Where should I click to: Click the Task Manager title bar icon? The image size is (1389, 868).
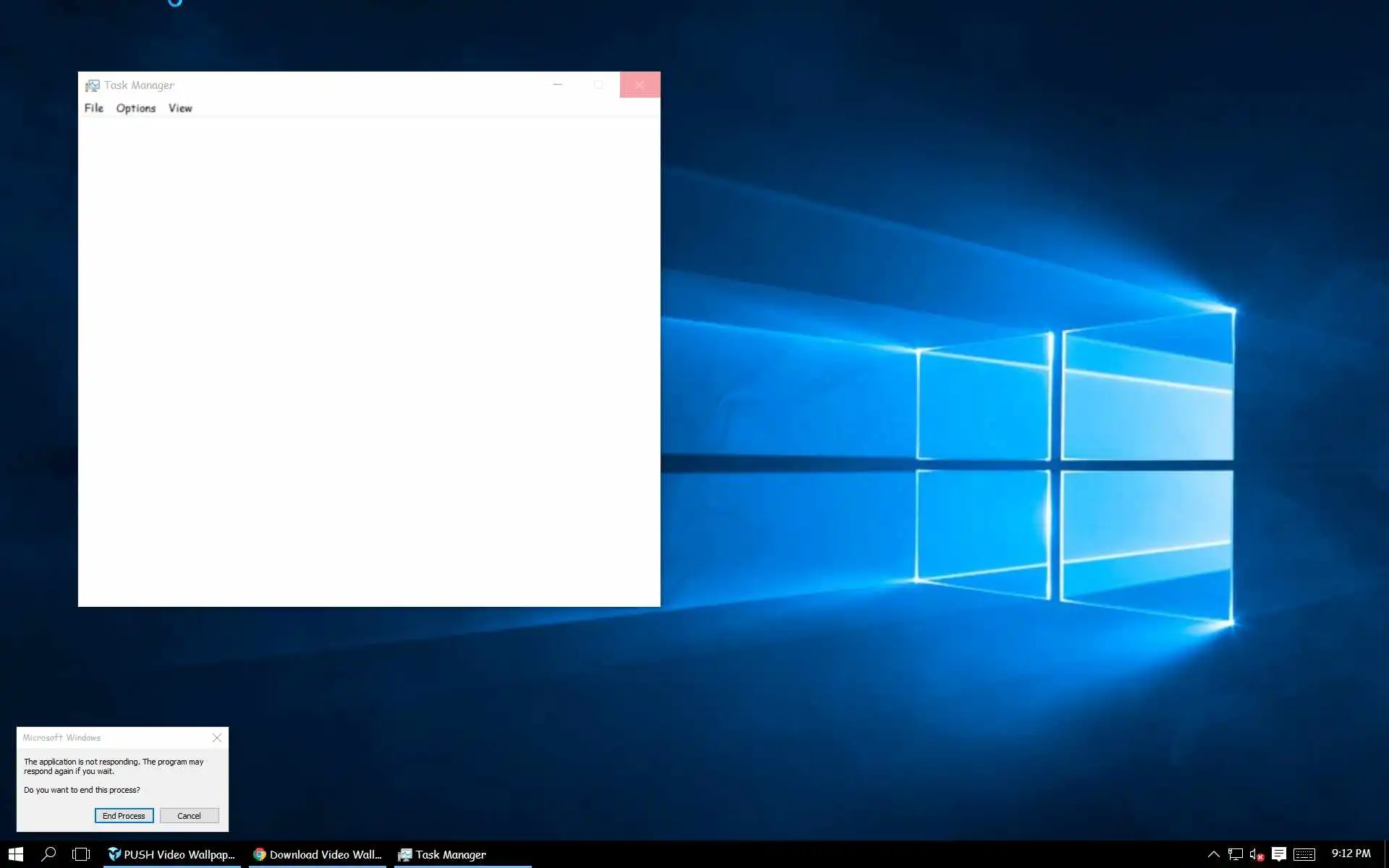pyautogui.click(x=92, y=85)
